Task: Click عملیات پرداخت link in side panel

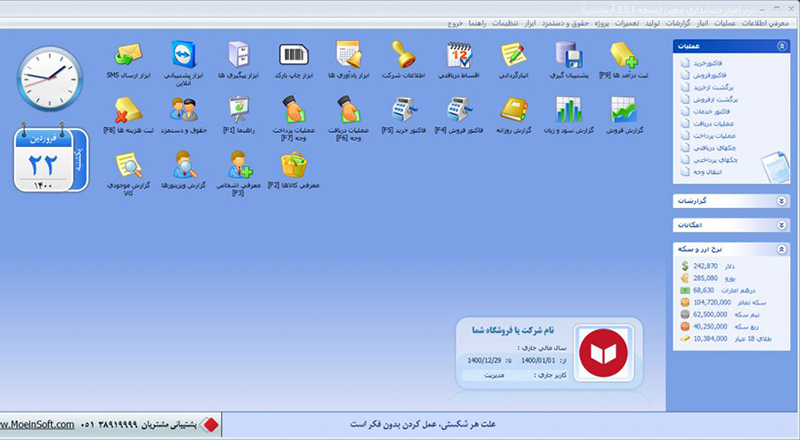Action: click(714, 136)
